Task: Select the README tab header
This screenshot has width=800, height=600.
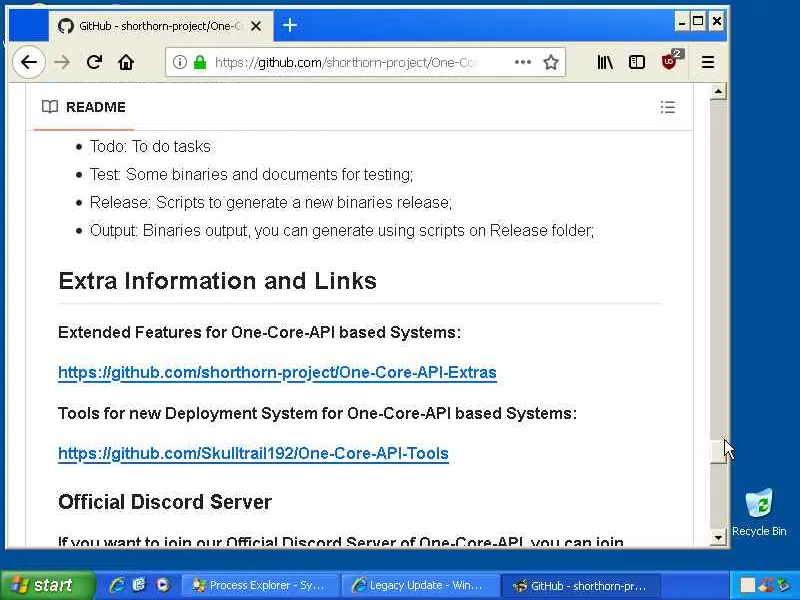Action: coord(84,107)
